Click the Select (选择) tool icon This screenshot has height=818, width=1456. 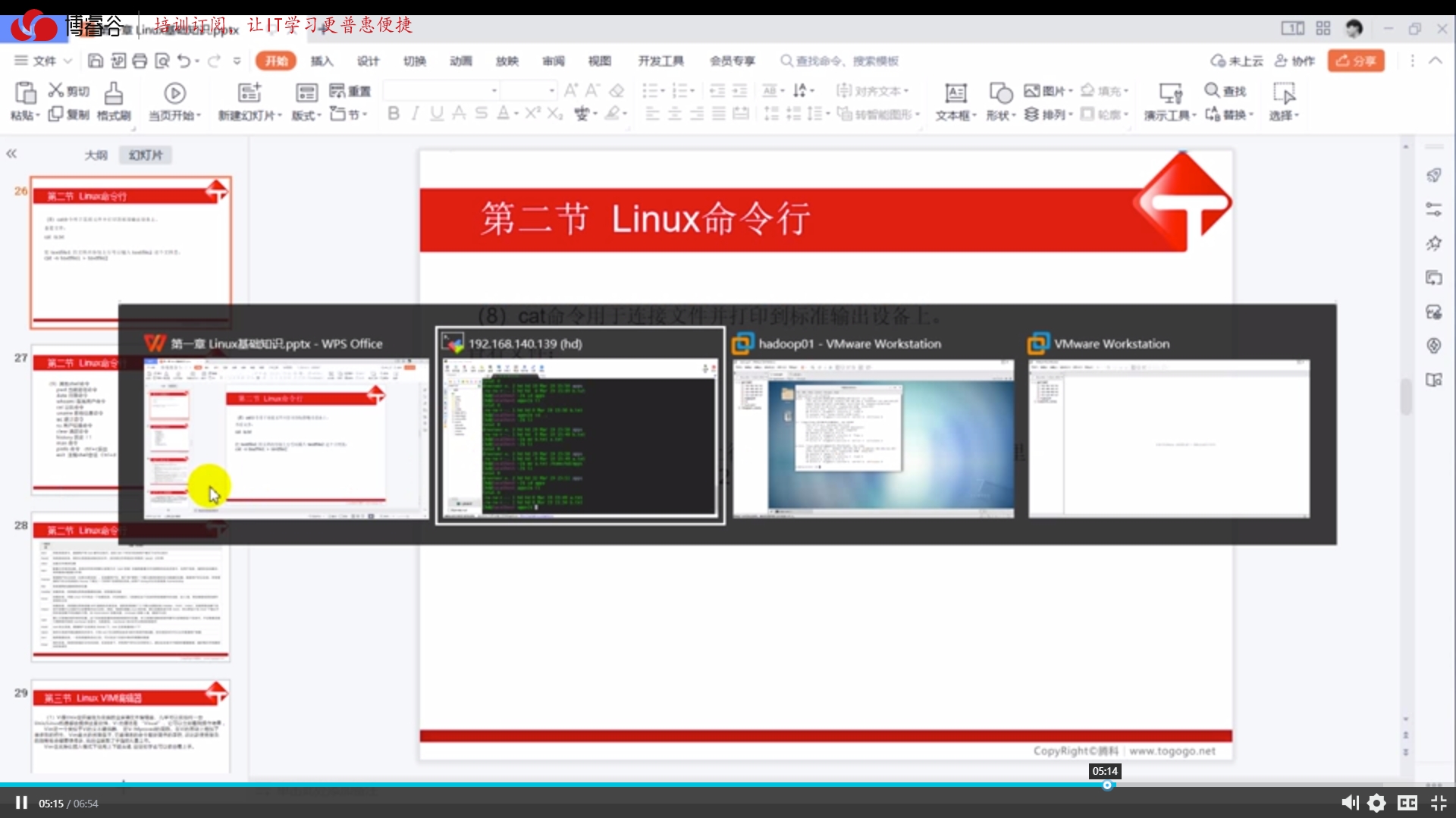pos(1283,92)
